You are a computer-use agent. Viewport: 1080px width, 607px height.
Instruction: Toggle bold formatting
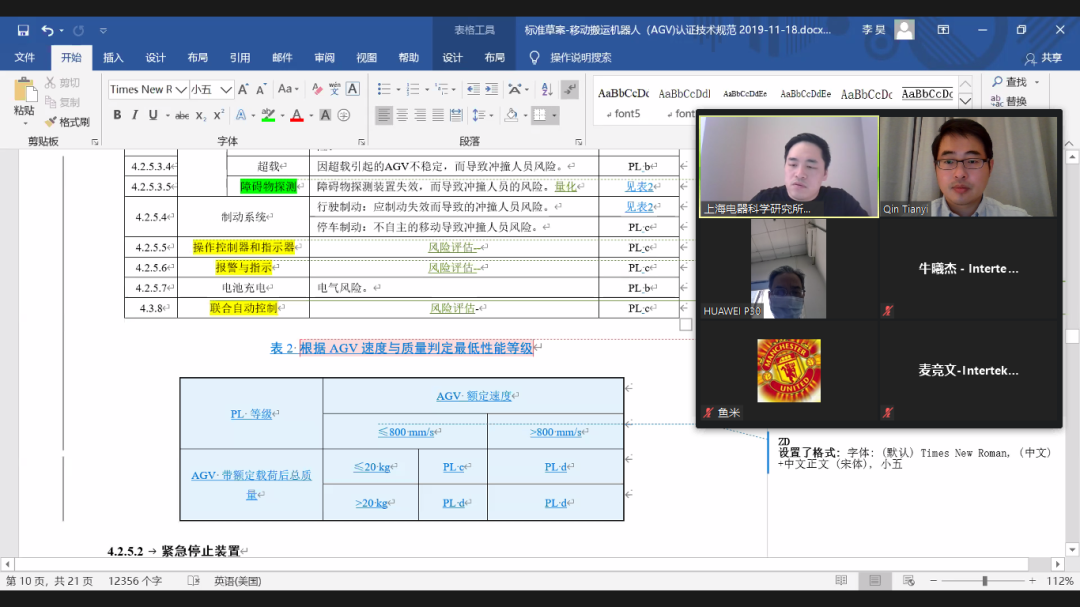coord(117,115)
